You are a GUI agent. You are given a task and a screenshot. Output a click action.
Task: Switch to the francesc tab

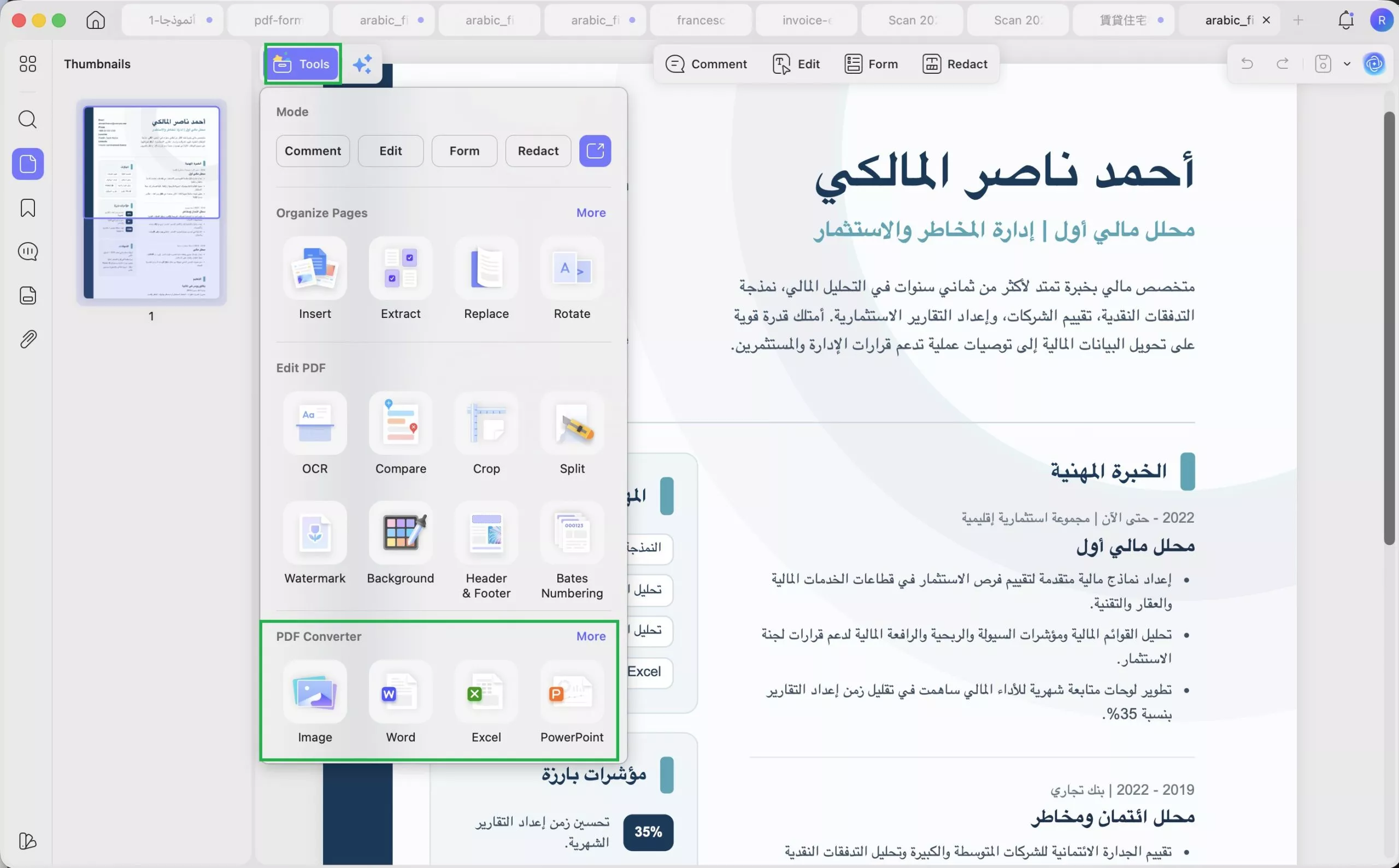click(701, 20)
